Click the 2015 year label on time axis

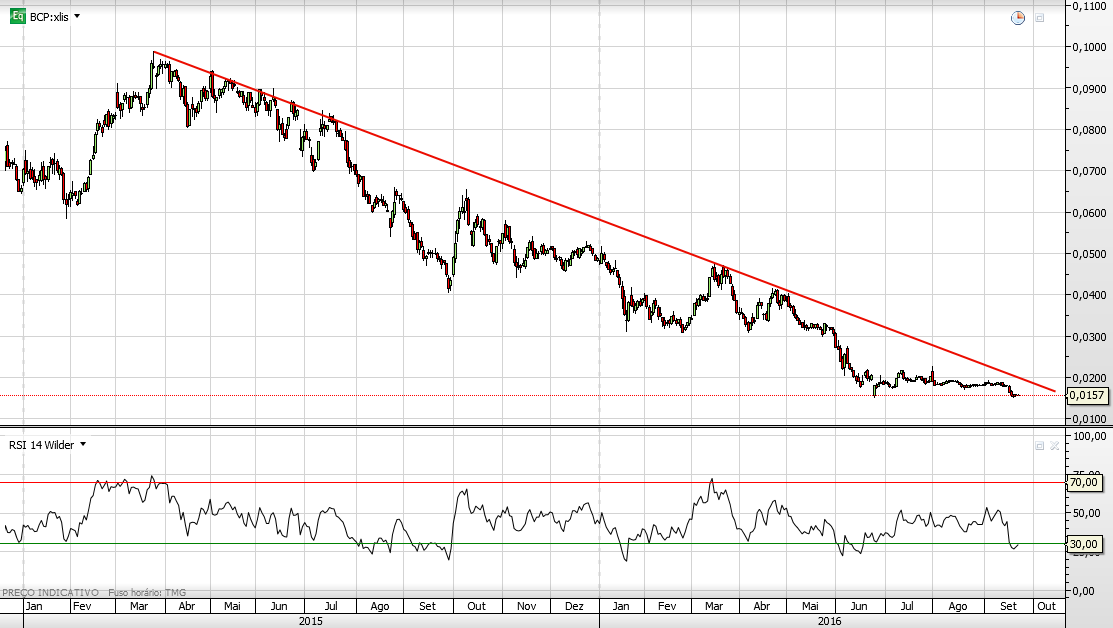(311, 621)
